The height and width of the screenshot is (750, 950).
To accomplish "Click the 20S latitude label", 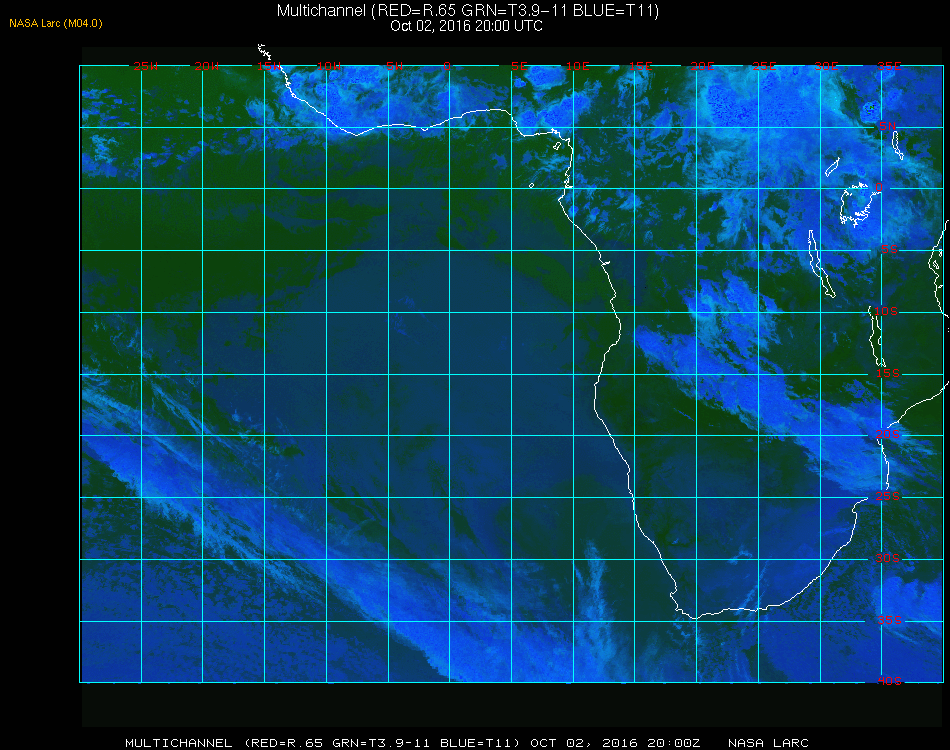I will (888, 434).
